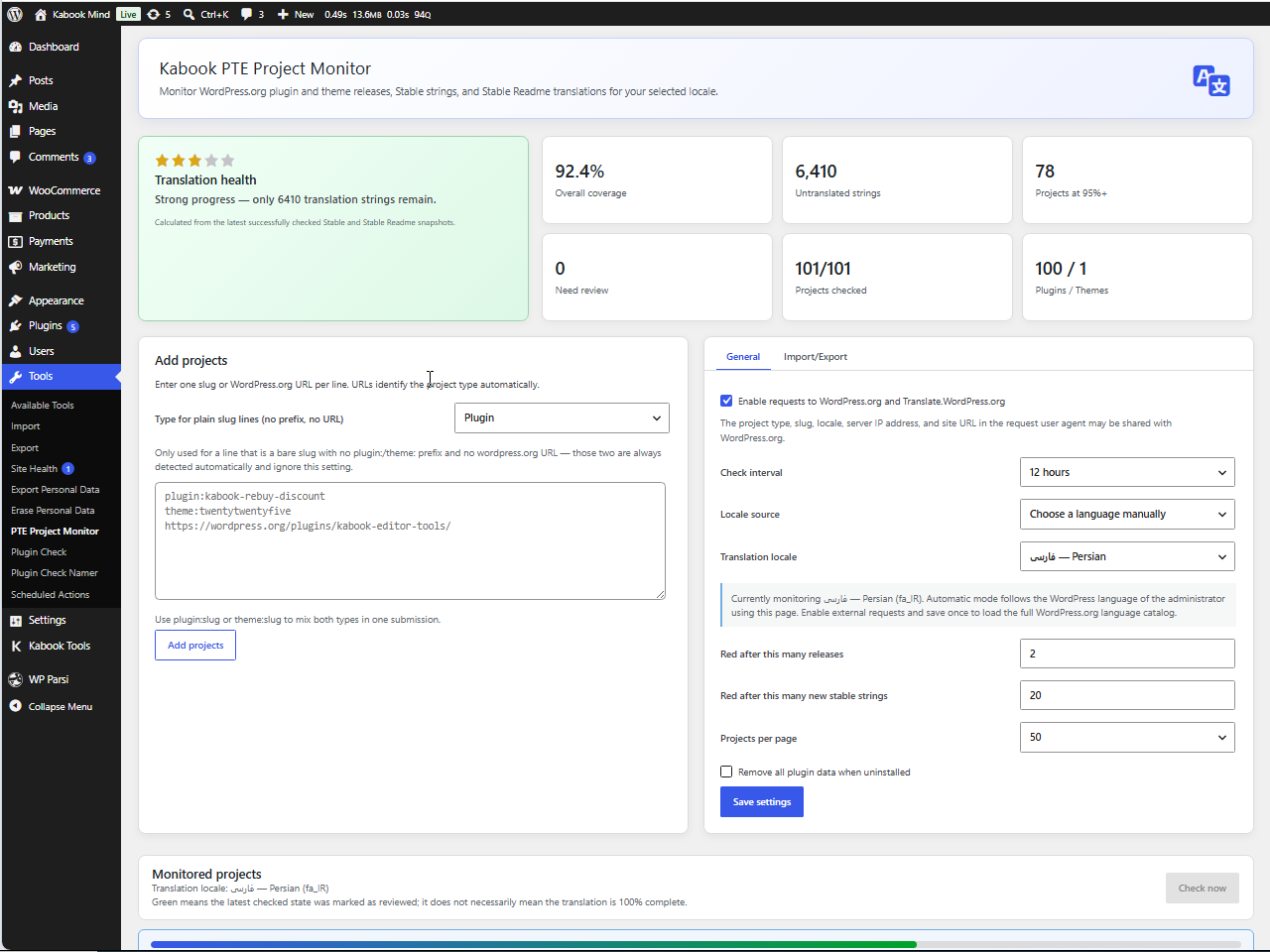1270x952 pixels.
Task: Click the Pages icon in sidebar
Action: 15,131
